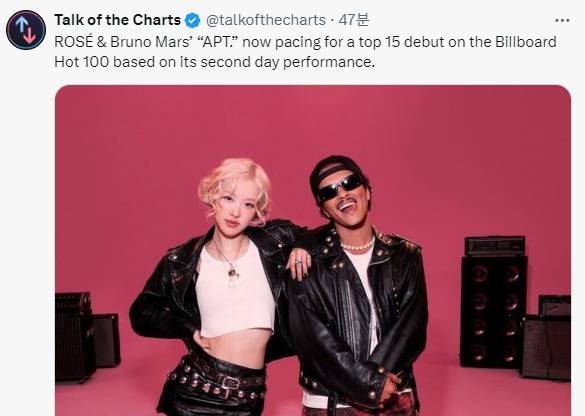Click the small amp at the photo's right edge
Screen dimensions: 585x416
545,338
